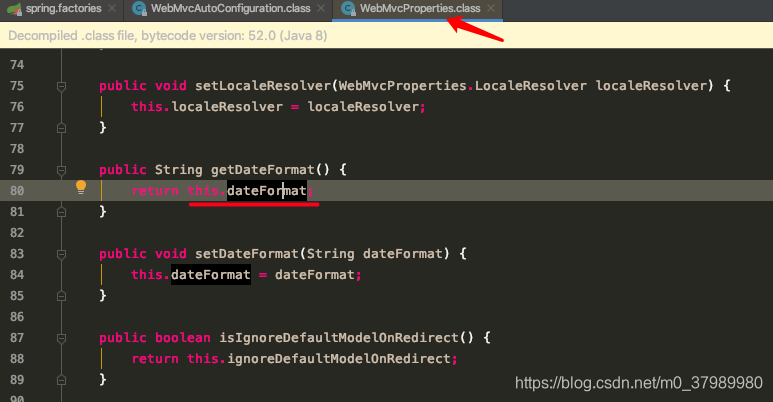Close the WebMvcProperties.class tab

click(x=491, y=8)
